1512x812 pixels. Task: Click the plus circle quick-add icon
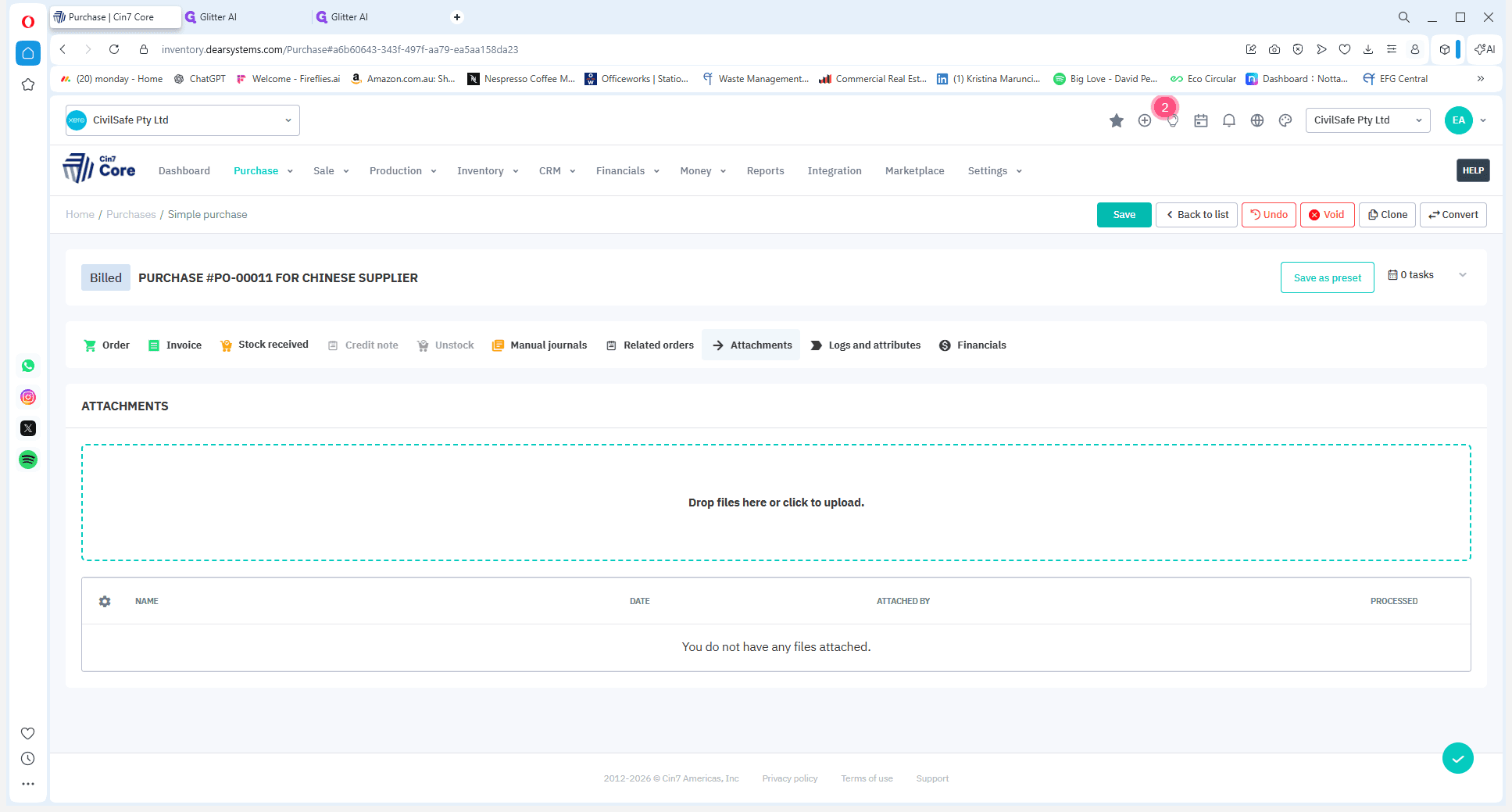pos(1145,120)
